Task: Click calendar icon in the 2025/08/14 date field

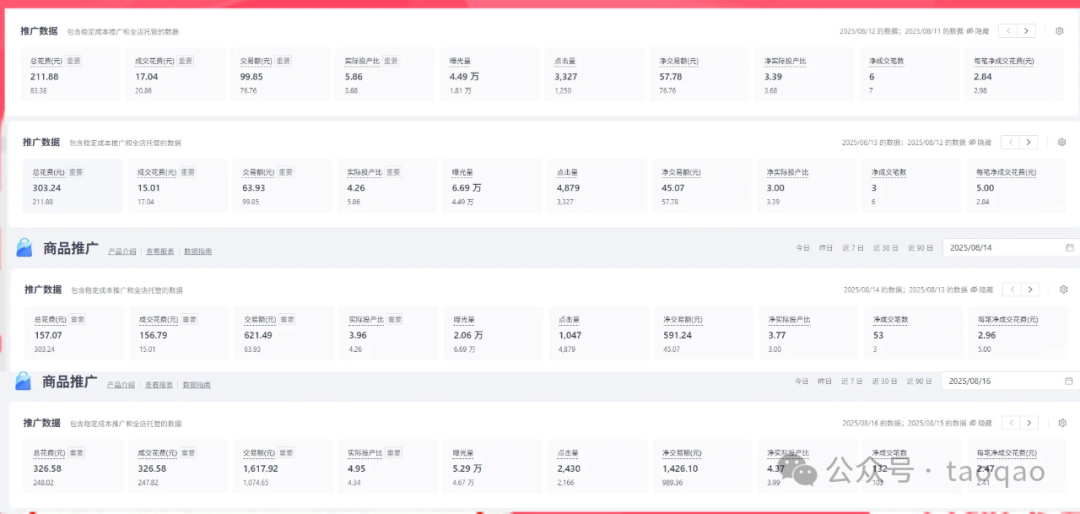Action: click(1069, 247)
